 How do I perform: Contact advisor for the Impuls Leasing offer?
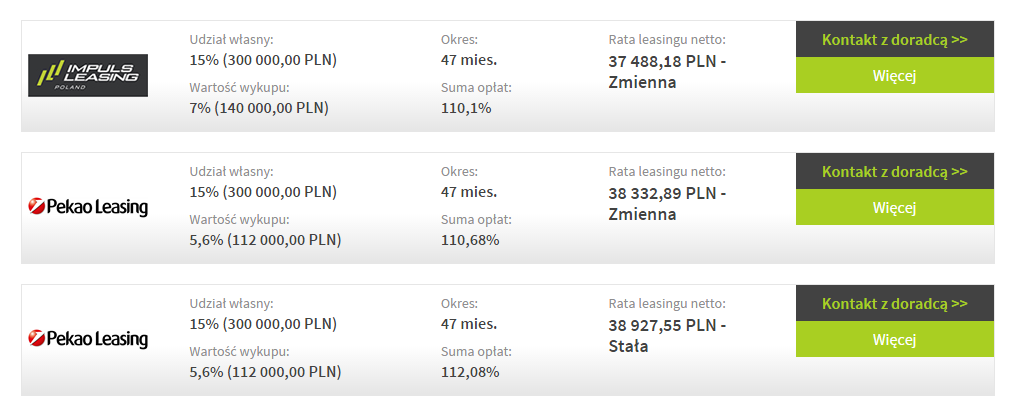(894, 39)
